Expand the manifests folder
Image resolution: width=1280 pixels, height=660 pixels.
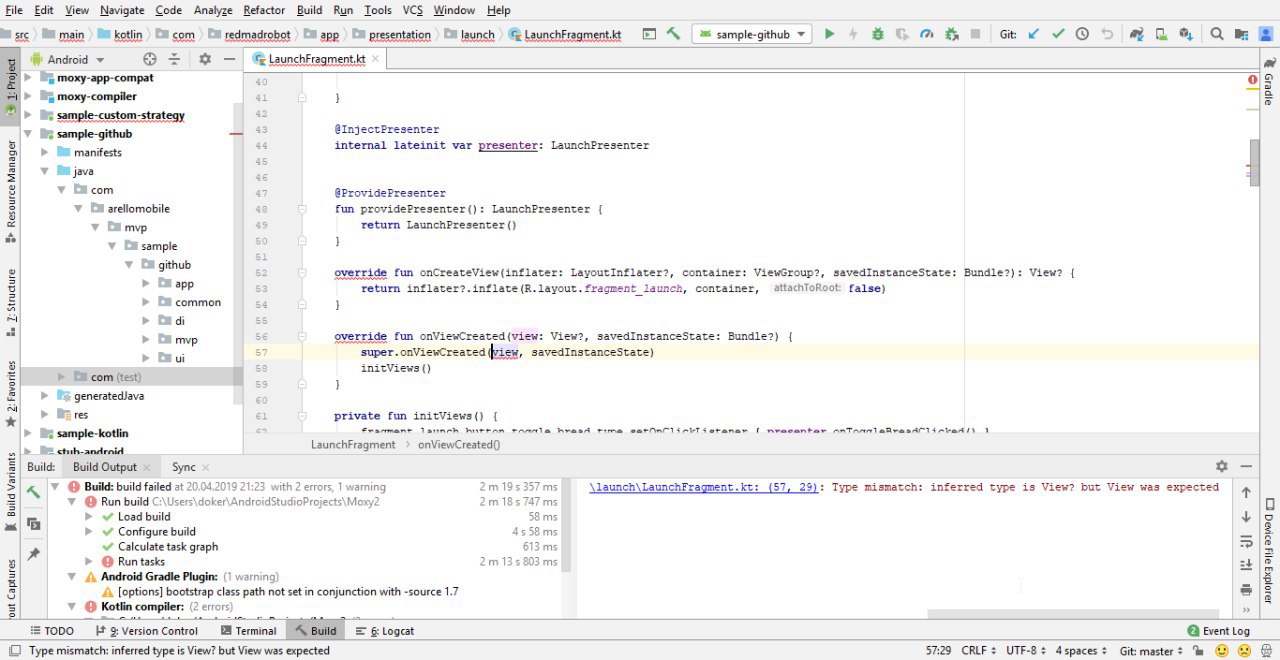tap(45, 152)
